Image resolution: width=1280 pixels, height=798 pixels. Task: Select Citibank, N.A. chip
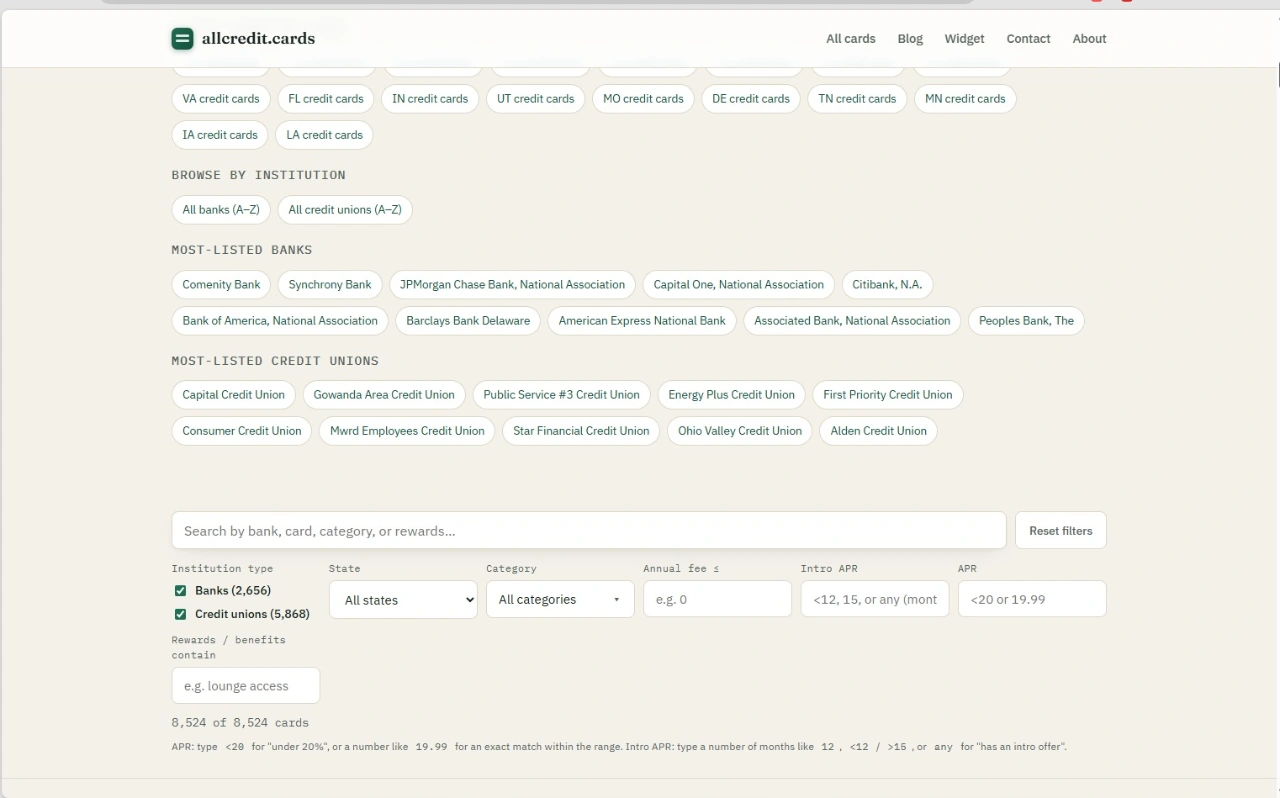click(x=887, y=285)
